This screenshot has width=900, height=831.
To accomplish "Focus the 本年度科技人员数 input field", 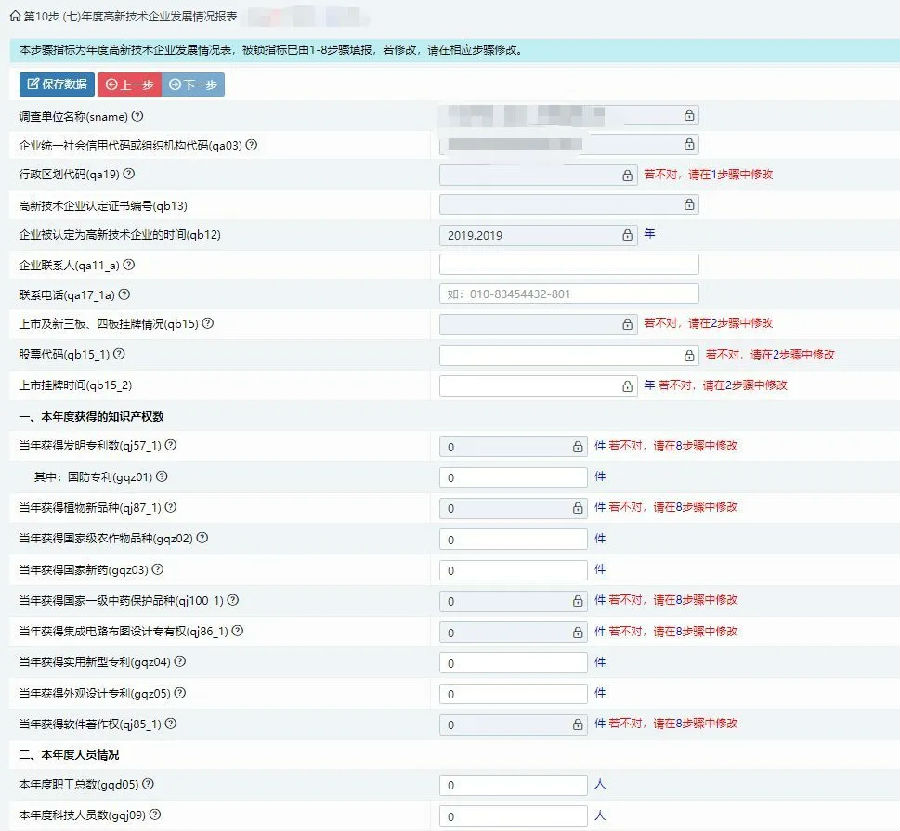I will coord(513,816).
